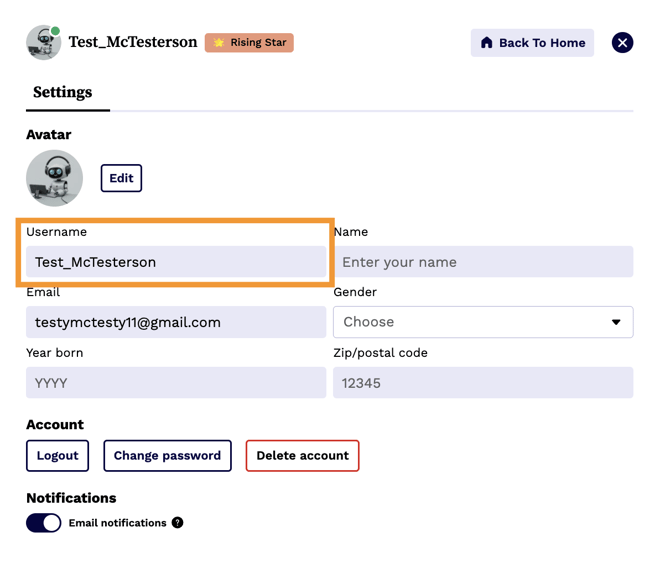The image size is (655, 569).
Task: Click the question mark help icon
Action: [177, 523]
